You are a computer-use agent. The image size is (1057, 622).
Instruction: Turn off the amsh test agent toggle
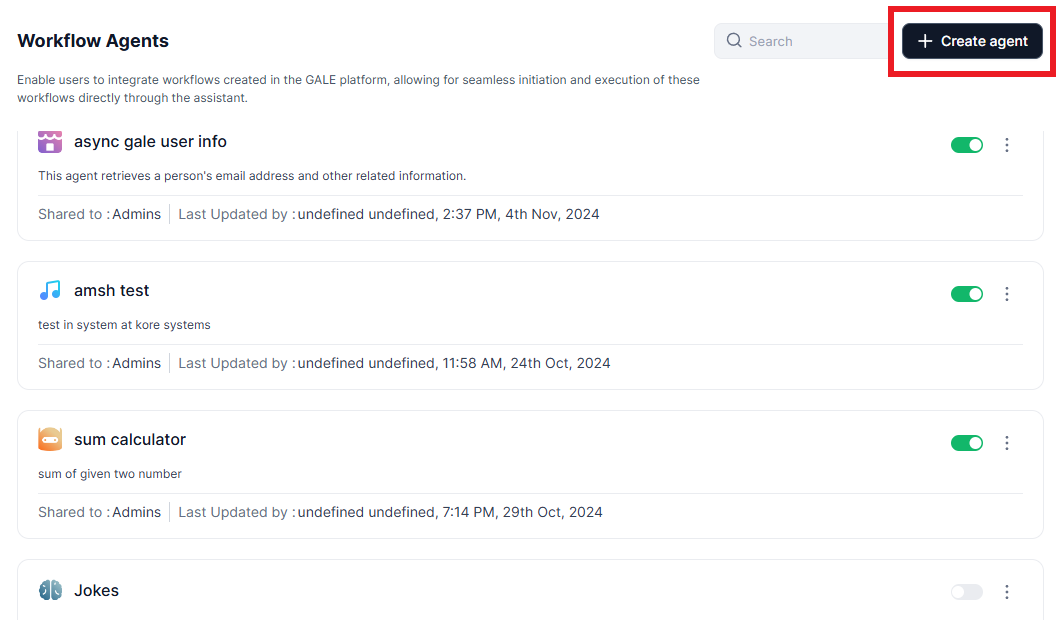click(967, 294)
